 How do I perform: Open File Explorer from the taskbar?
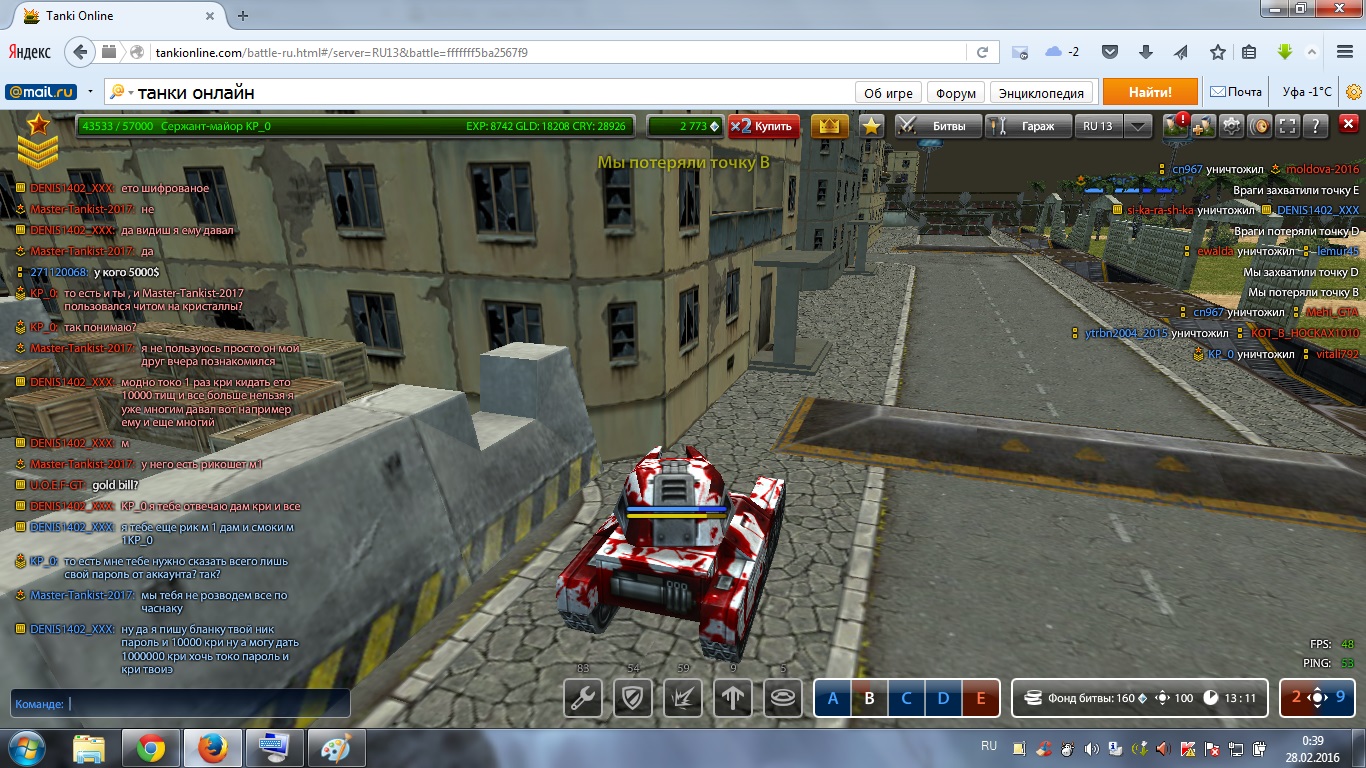click(89, 748)
